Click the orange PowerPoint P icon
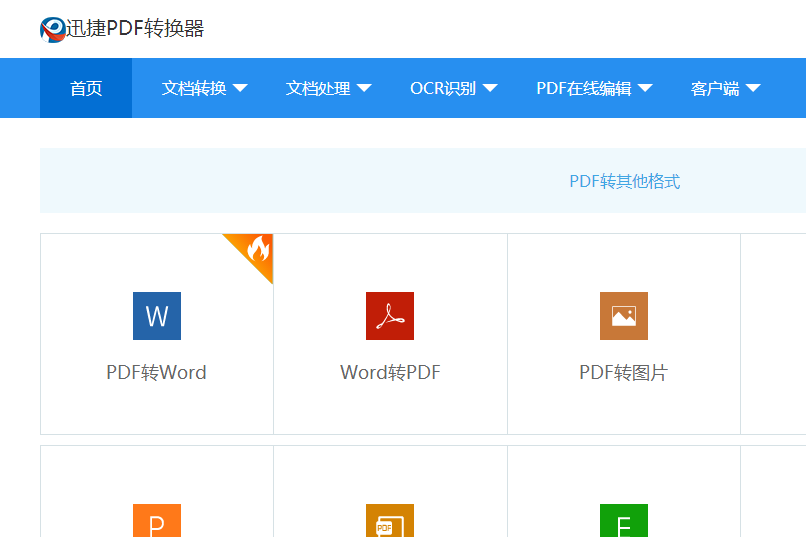The width and height of the screenshot is (806, 537). [x=157, y=521]
